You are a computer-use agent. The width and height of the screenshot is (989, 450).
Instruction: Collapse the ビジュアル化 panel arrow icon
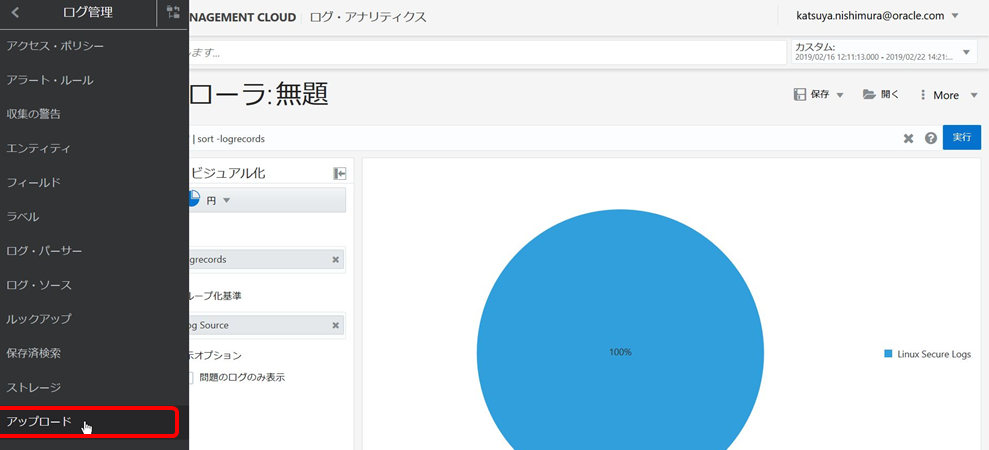point(340,174)
